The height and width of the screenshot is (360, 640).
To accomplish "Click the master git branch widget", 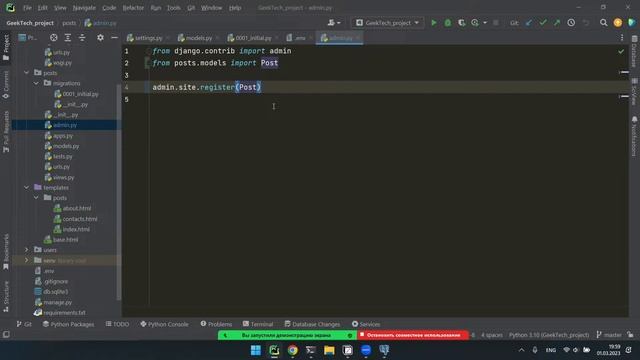I will 609,335.
